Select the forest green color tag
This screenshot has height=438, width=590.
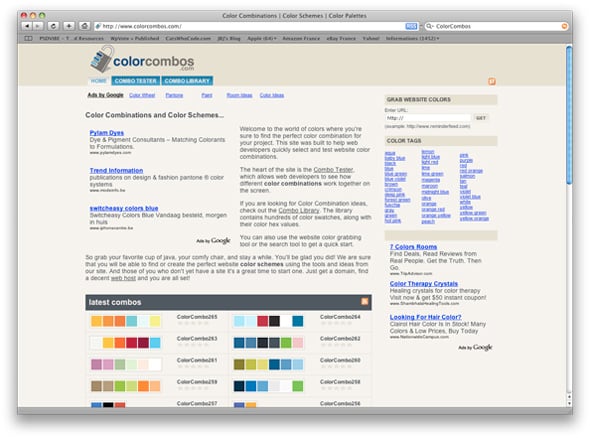tap(397, 200)
